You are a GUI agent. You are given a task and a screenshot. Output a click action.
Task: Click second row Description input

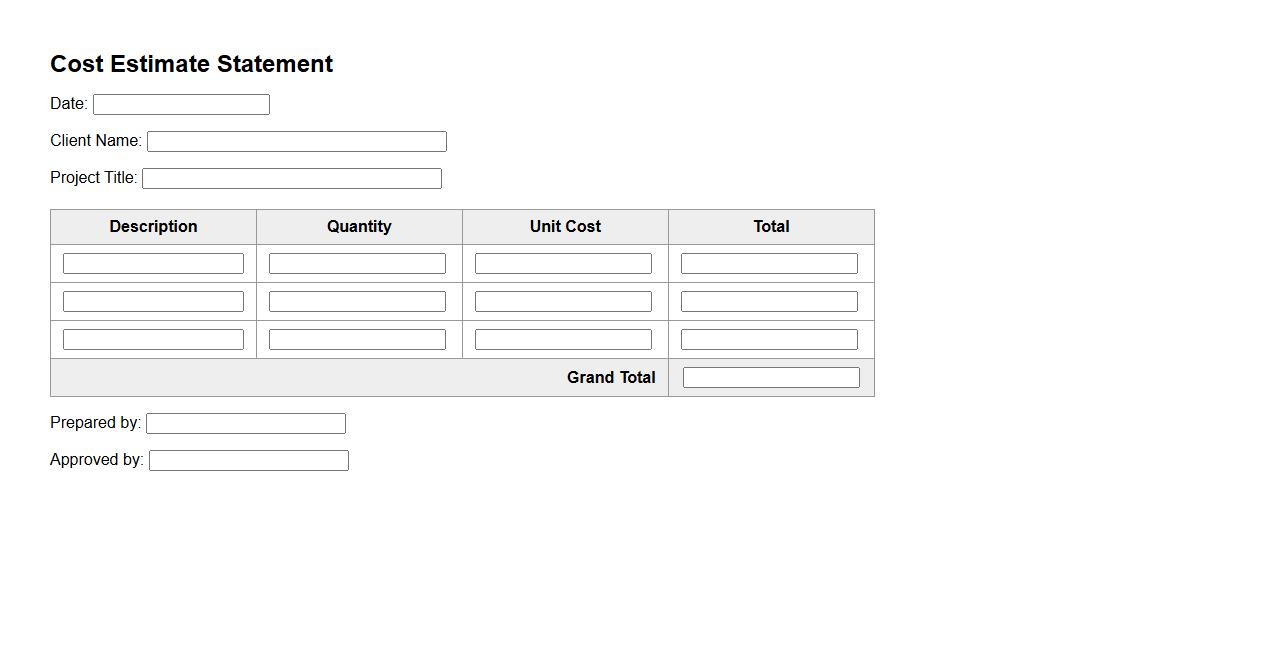click(153, 302)
